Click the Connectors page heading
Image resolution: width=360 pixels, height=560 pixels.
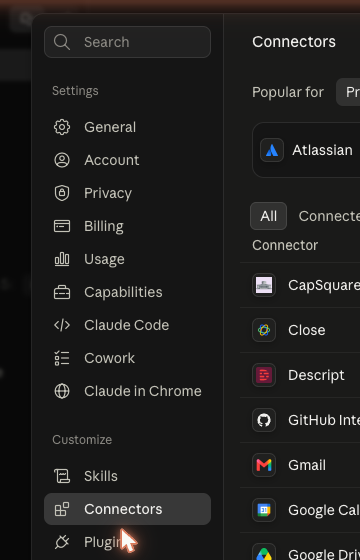tap(294, 42)
